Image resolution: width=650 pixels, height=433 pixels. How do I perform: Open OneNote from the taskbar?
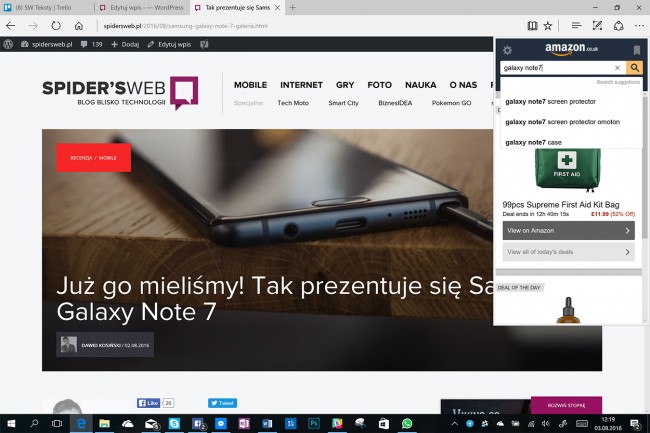244,423
